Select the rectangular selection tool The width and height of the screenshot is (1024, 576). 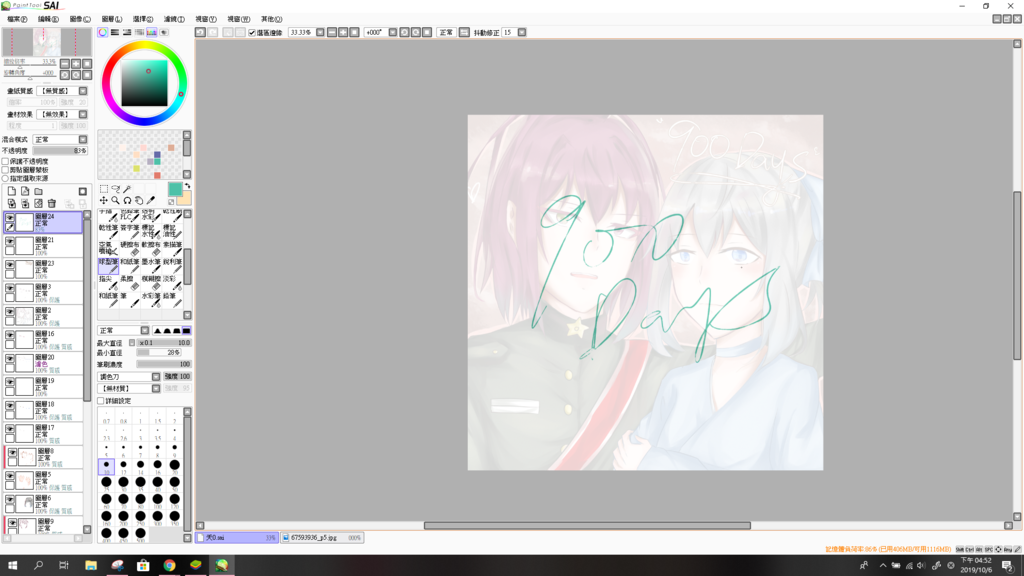pos(104,189)
